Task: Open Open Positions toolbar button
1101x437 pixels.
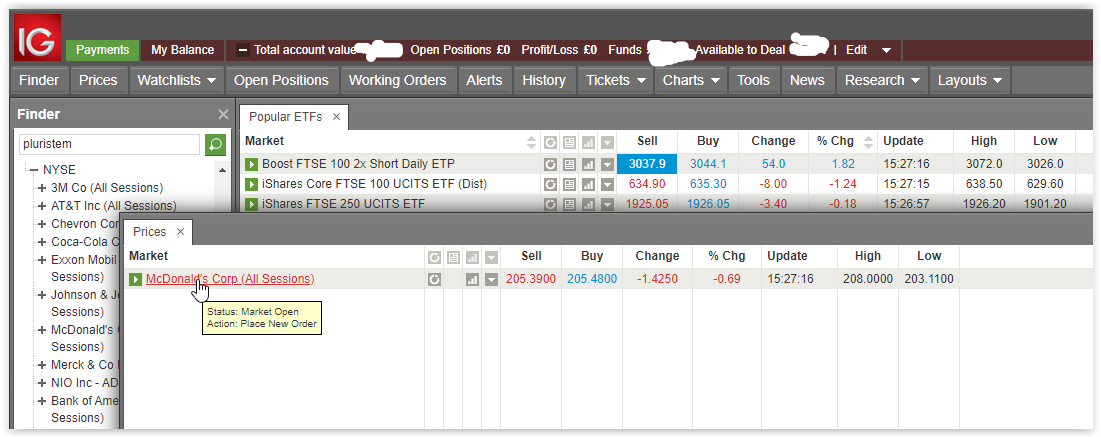Action: point(282,80)
